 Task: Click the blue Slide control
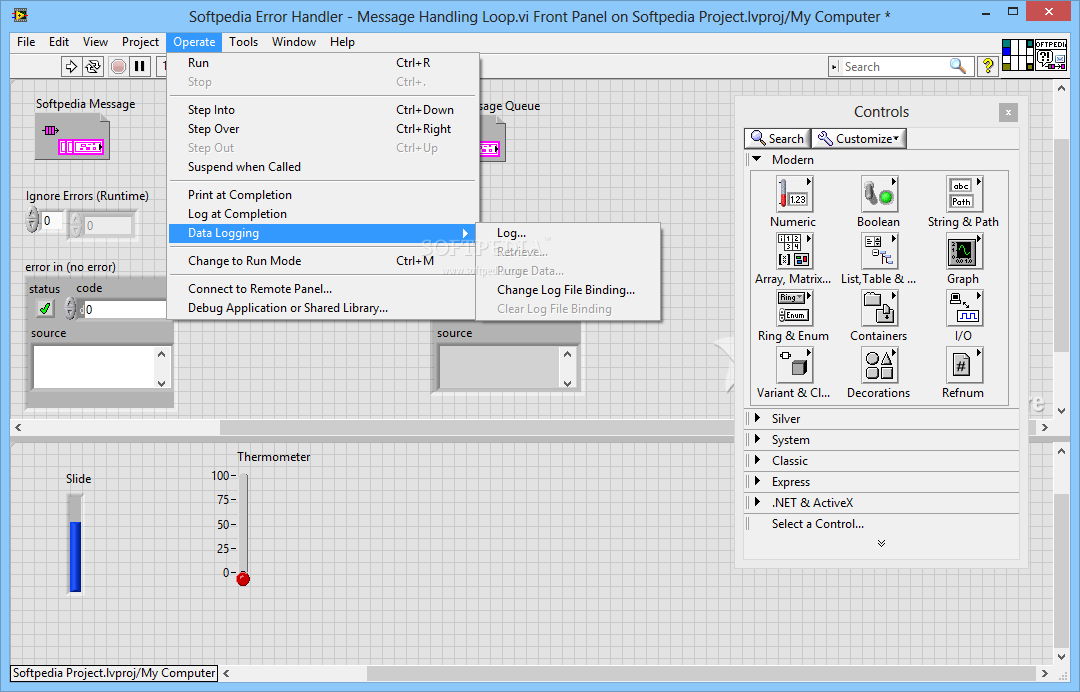click(75, 543)
